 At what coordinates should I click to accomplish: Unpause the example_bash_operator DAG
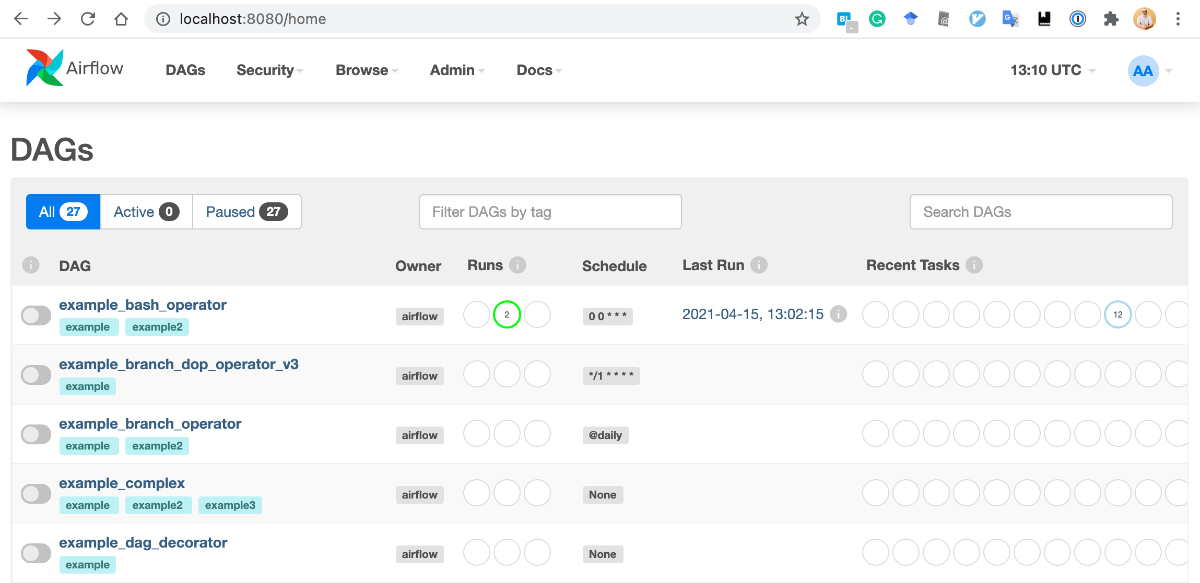pyautogui.click(x=36, y=316)
